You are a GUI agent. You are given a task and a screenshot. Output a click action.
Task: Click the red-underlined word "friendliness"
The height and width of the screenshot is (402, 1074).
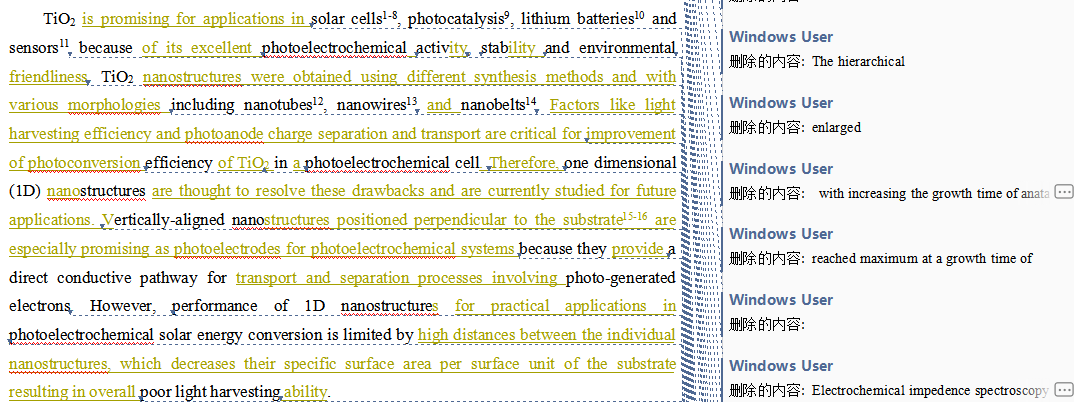pos(48,77)
